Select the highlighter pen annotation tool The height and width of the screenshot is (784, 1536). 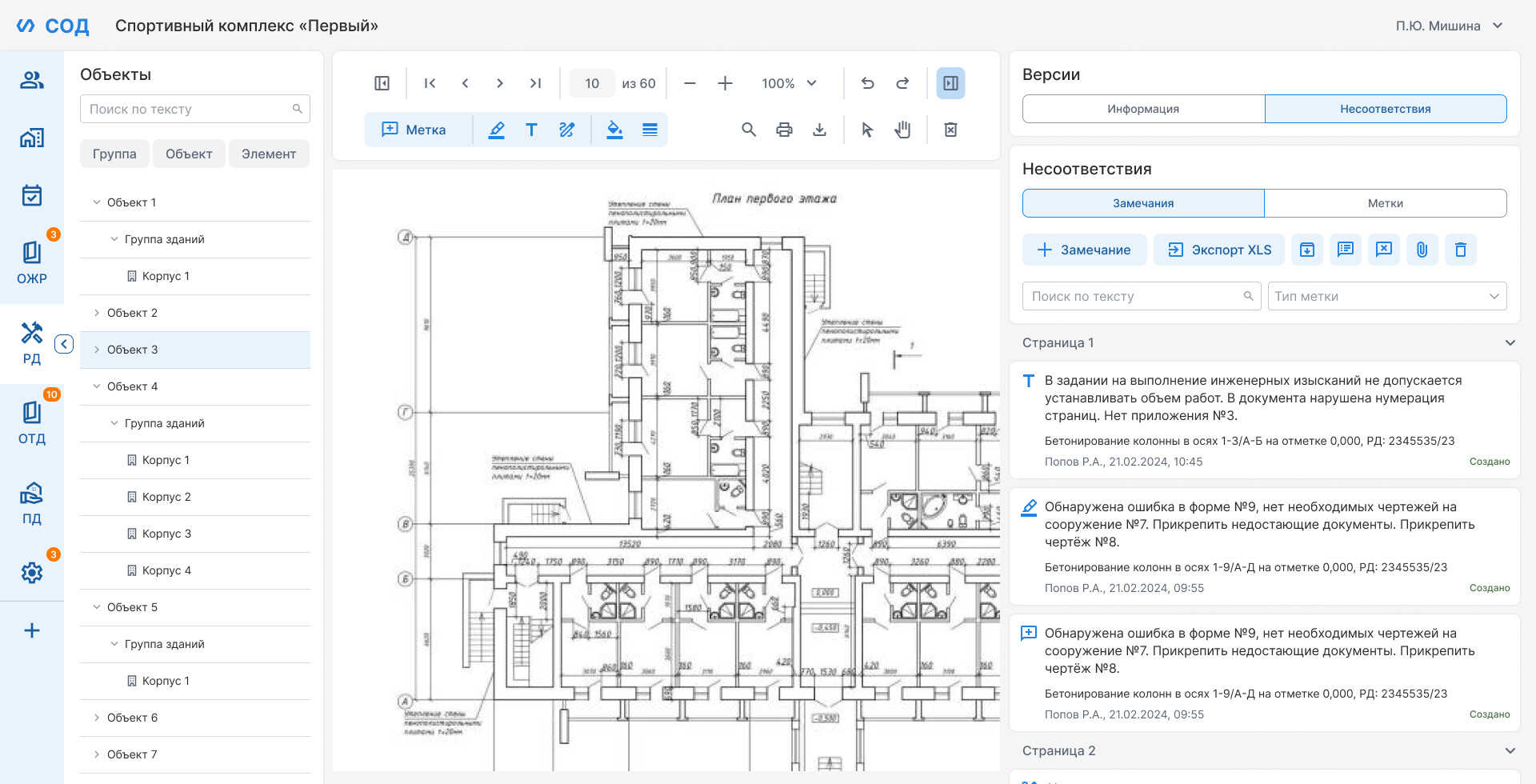tap(496, 130)
